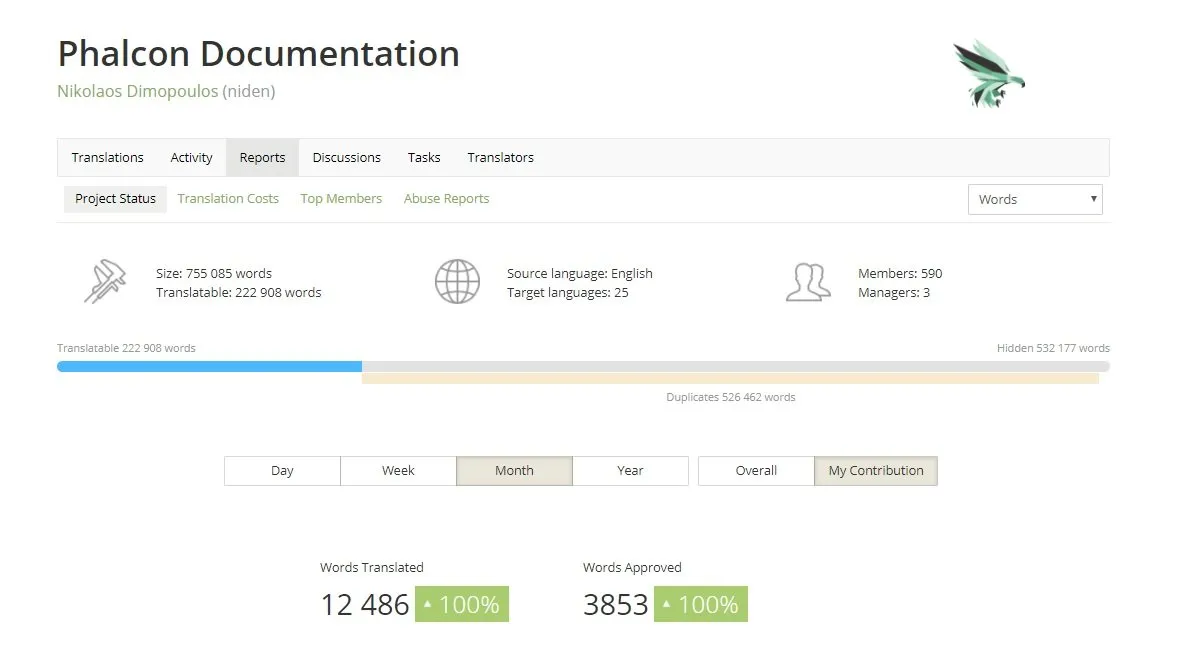Click the Phalcon Documentation title
Screen dimensions: 1190x671
(x=259, y=54)
